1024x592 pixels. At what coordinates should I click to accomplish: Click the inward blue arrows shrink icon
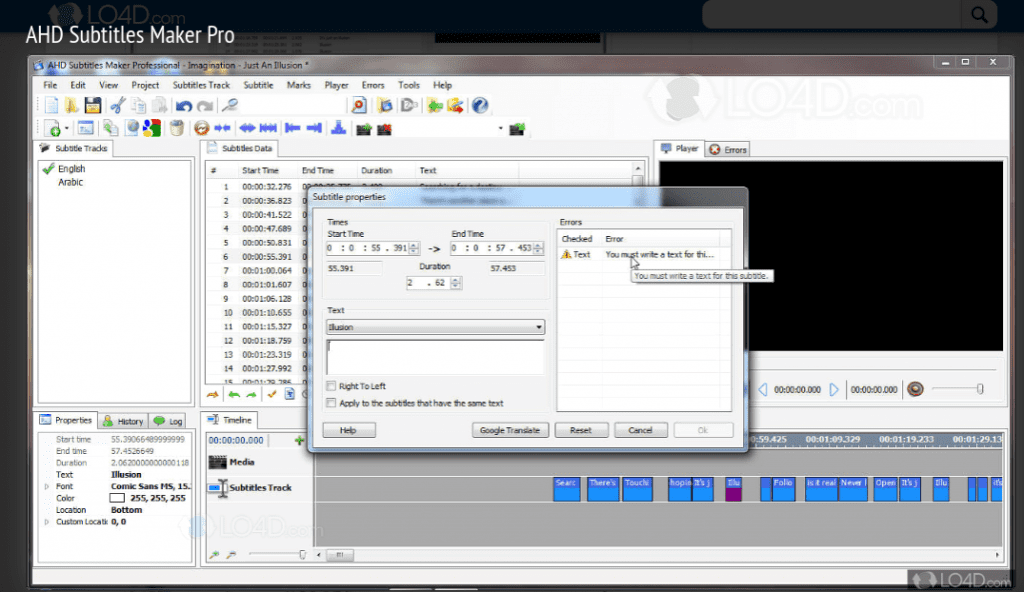pyautogui.click(x=223, y=128)
